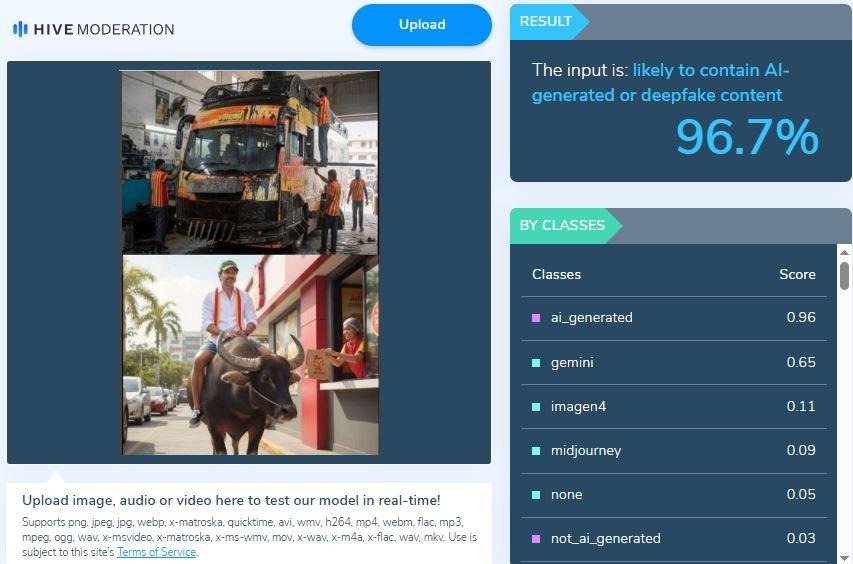Click the 96.7% result score
This screenshot has height=564, width=853.
tap(747, 137)
